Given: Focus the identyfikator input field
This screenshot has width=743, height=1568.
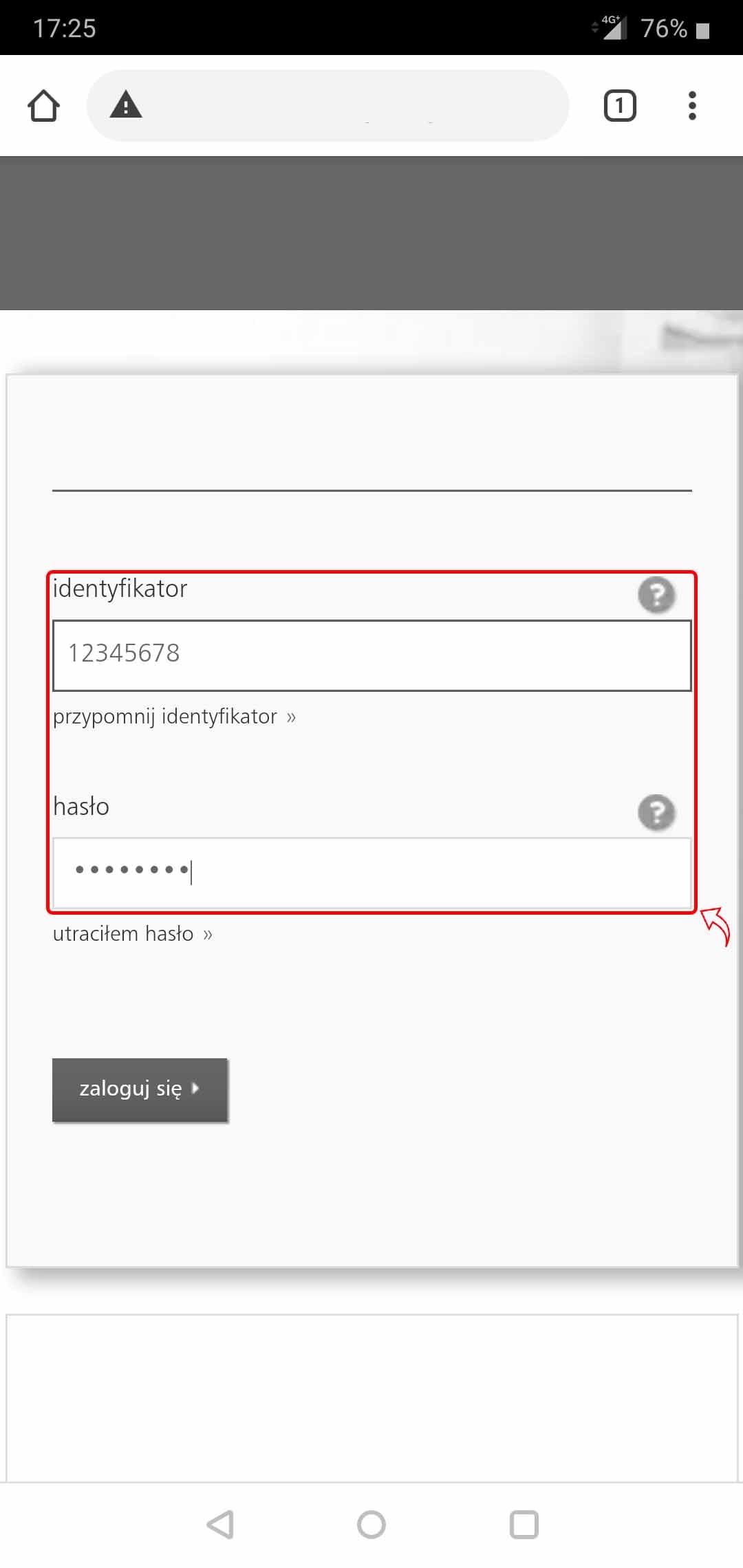Looking at the screenshot, I should pos(371,655).
